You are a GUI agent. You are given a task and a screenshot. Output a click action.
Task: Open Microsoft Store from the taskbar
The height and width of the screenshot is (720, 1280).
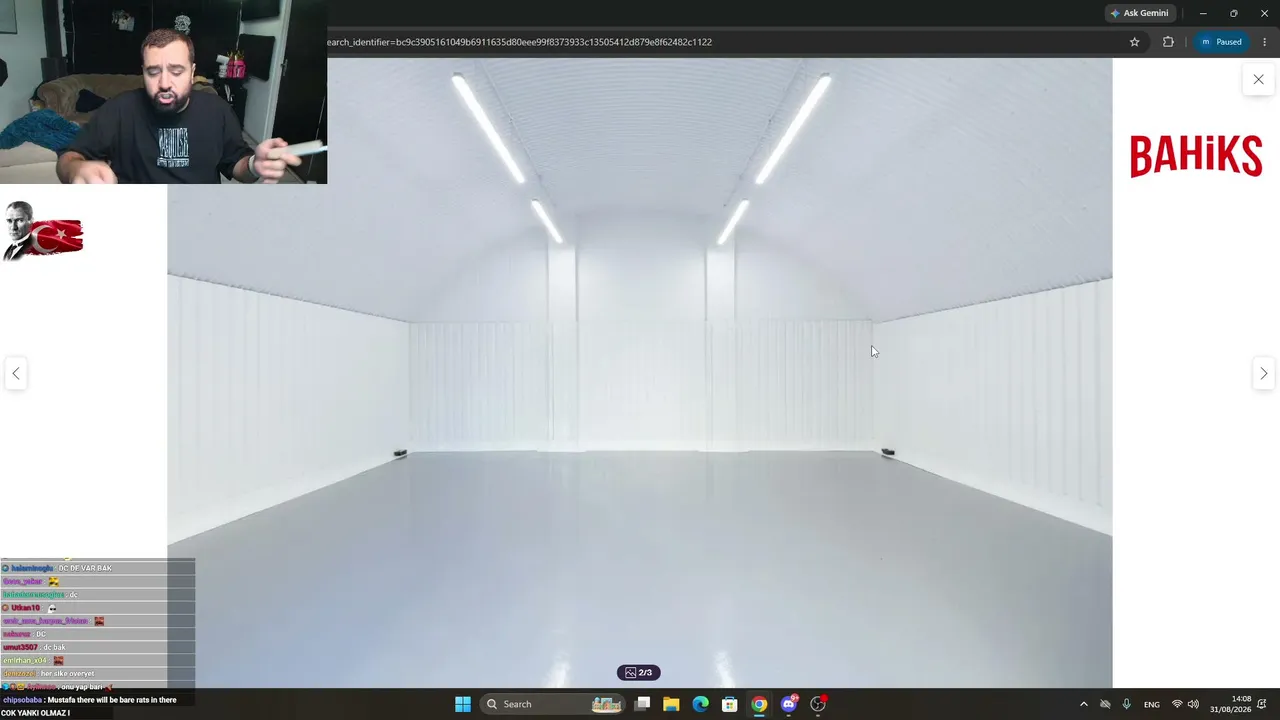coord(730,704)
